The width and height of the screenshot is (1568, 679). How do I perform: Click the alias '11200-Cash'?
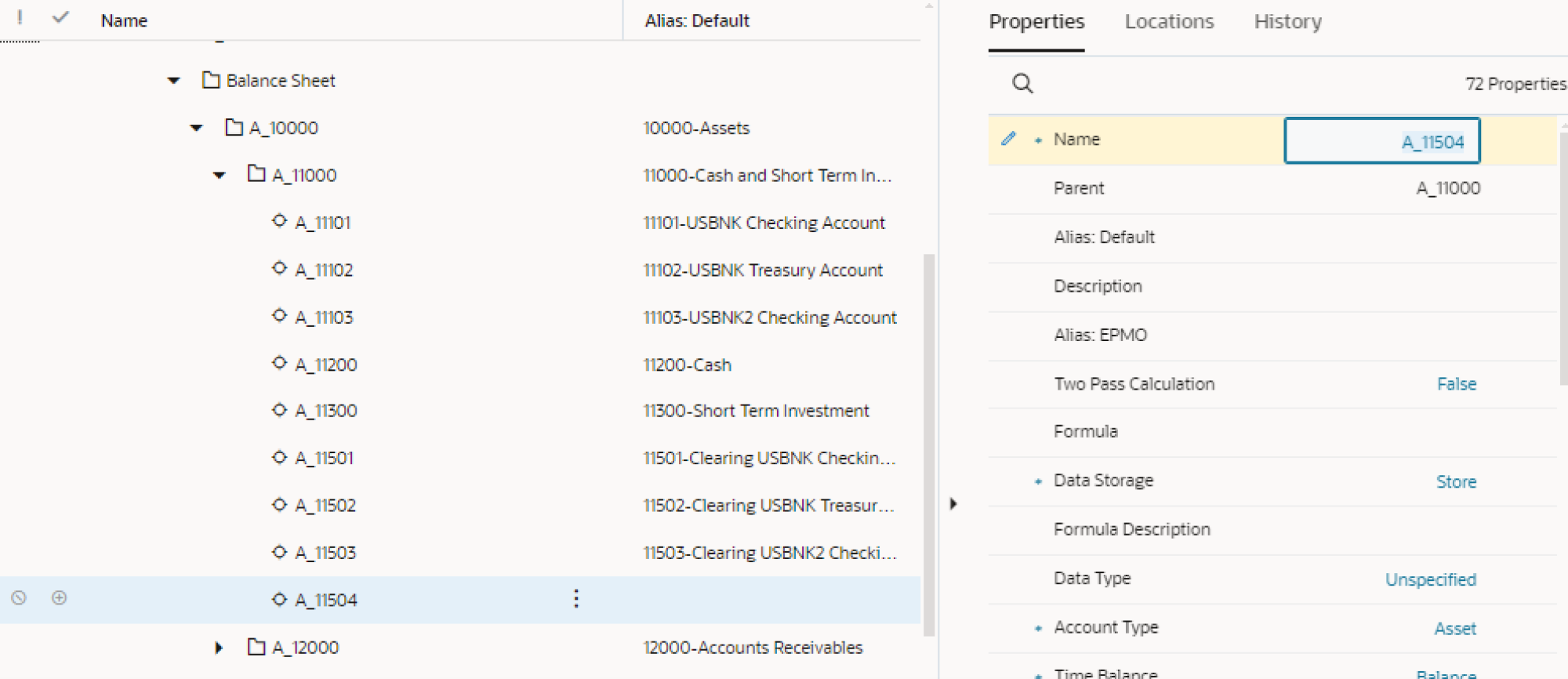687,365
